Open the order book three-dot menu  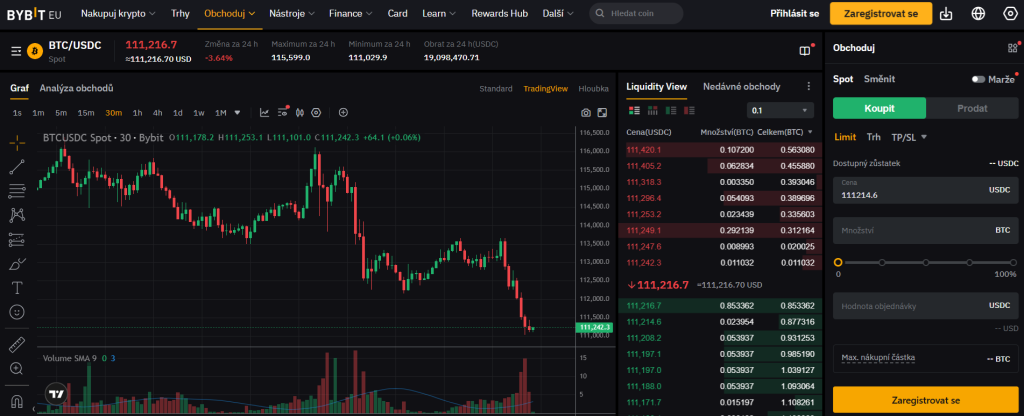tap(808, 86)
